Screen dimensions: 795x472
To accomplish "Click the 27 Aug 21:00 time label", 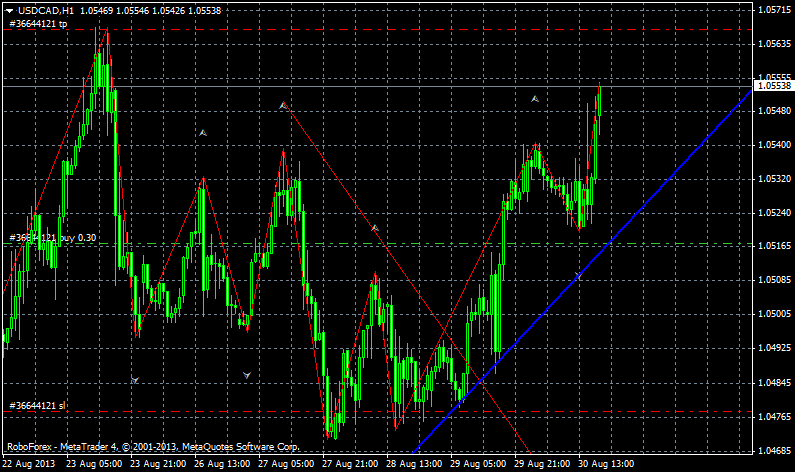I will (350, 464).
